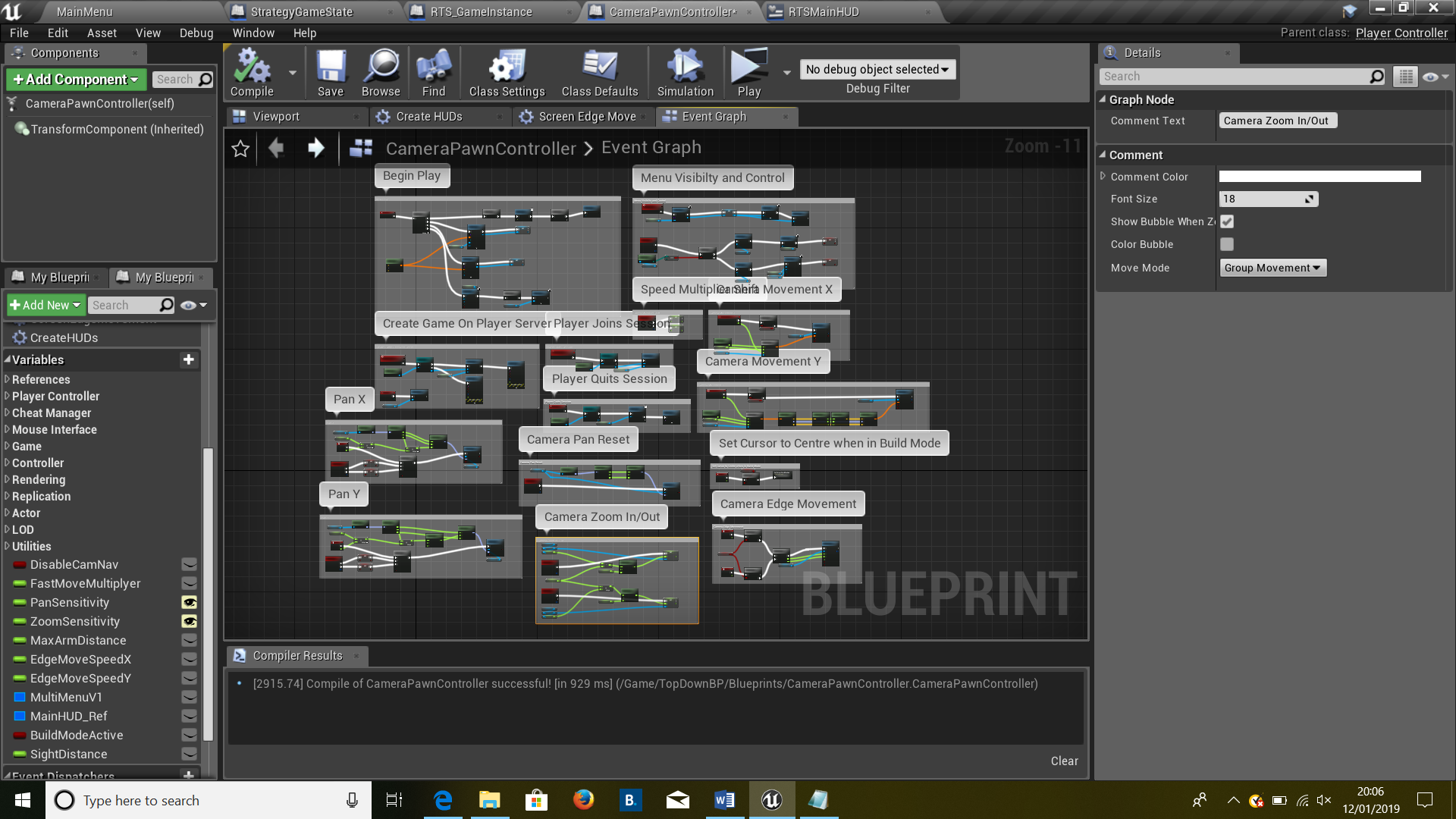Viewport: 1456px width, 819px height.
Task: Bookmark graph with star icon
Action: [240, 148]
